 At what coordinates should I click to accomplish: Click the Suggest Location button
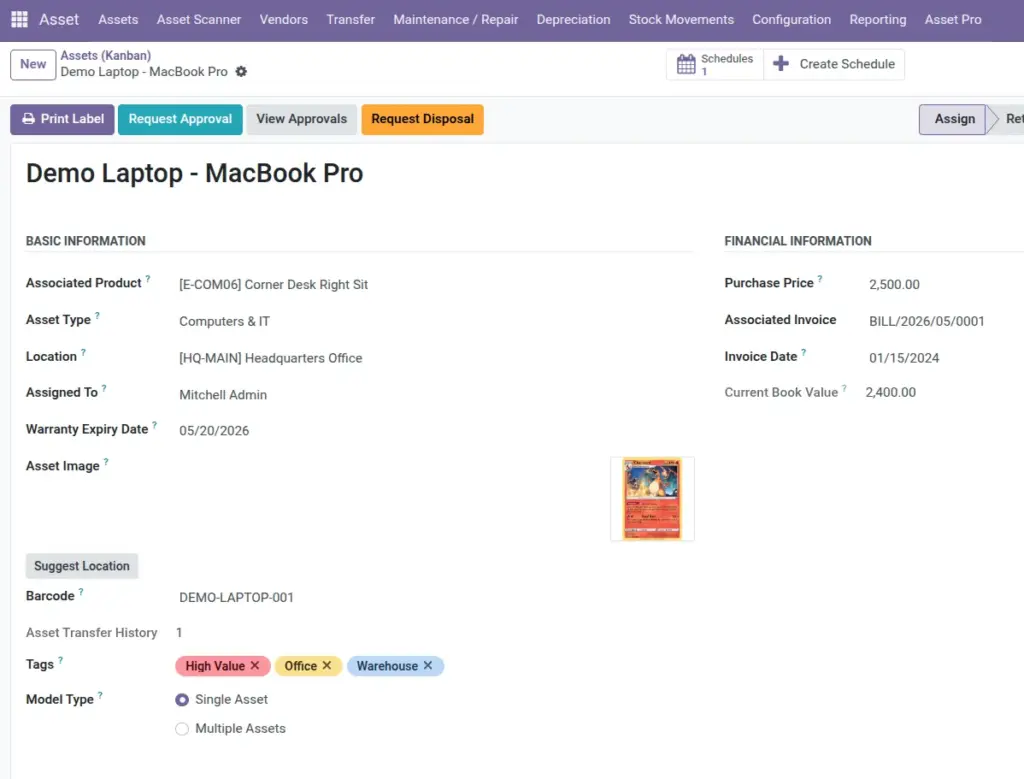point(82,566)
